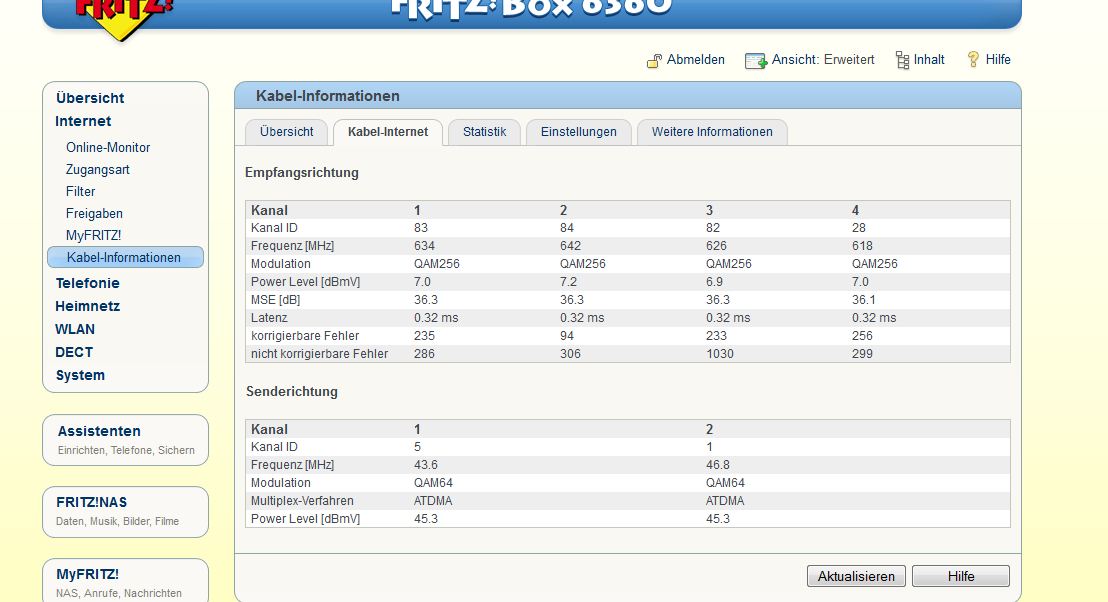Click the Inhalt sitemap icon
The width and height of the screenshot is (1108, 602).
coord(902,60)
